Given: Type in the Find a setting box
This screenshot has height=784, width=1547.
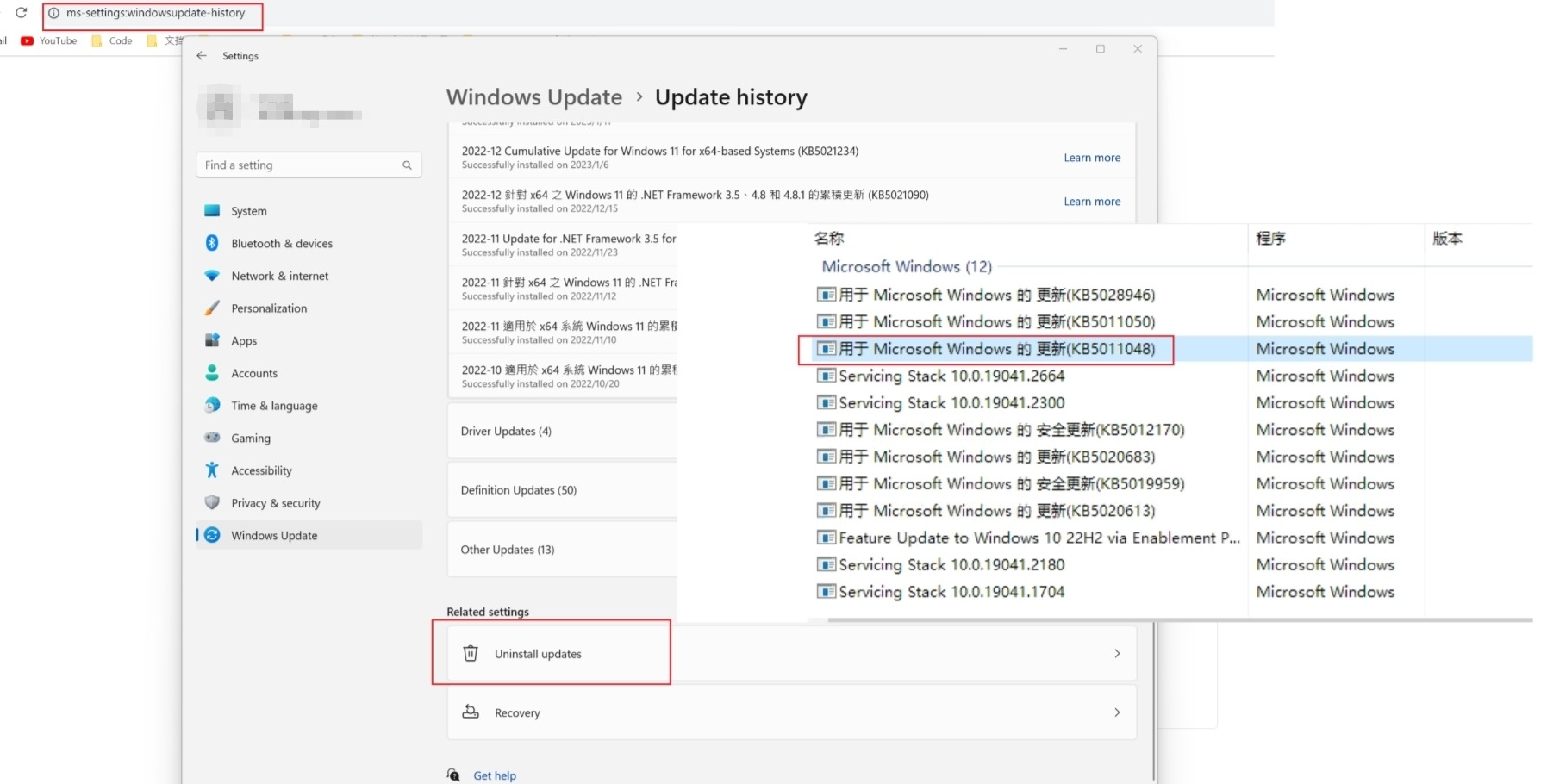Looking at the screenshot, I should click(x=297, y=165).
